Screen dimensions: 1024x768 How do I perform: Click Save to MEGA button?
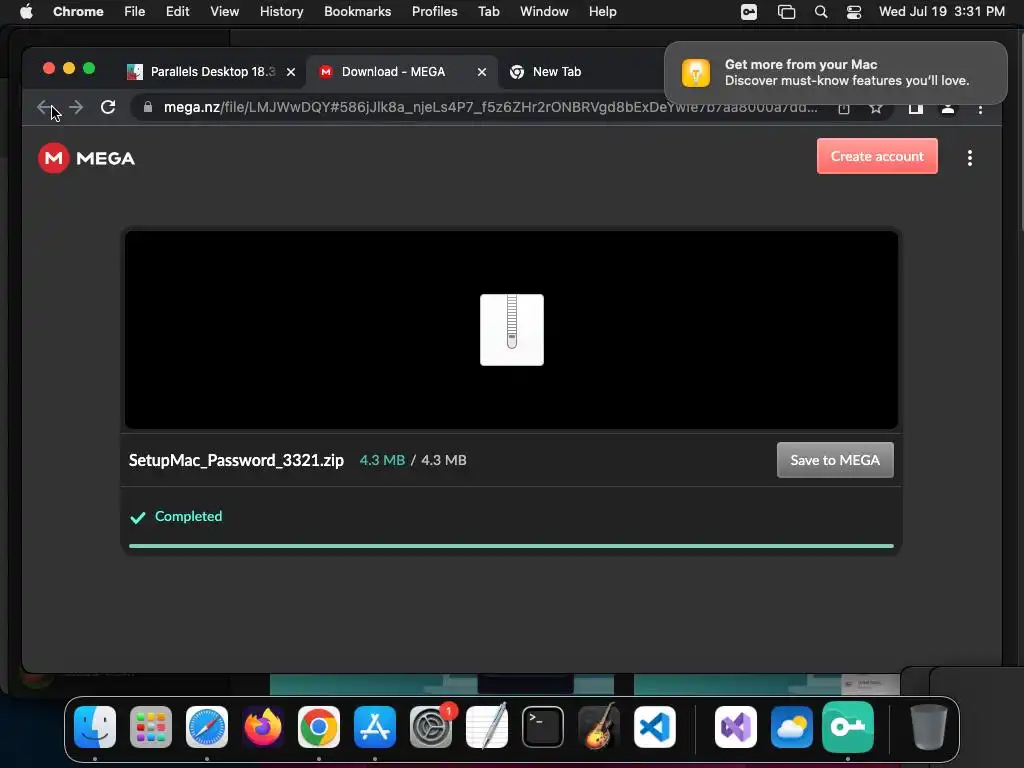click(835, 460)
